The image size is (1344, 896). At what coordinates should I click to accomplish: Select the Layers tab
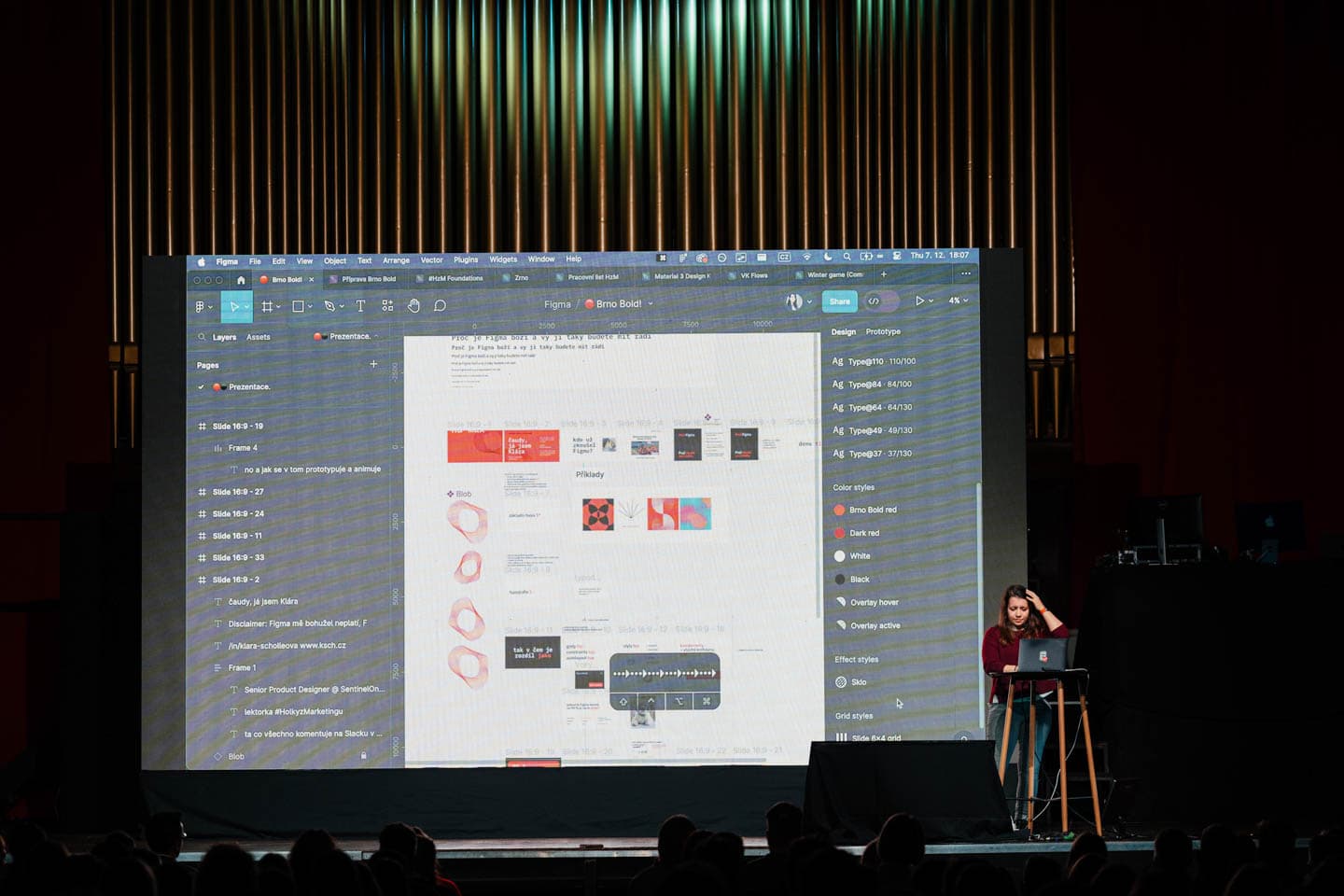pos(224,337)
